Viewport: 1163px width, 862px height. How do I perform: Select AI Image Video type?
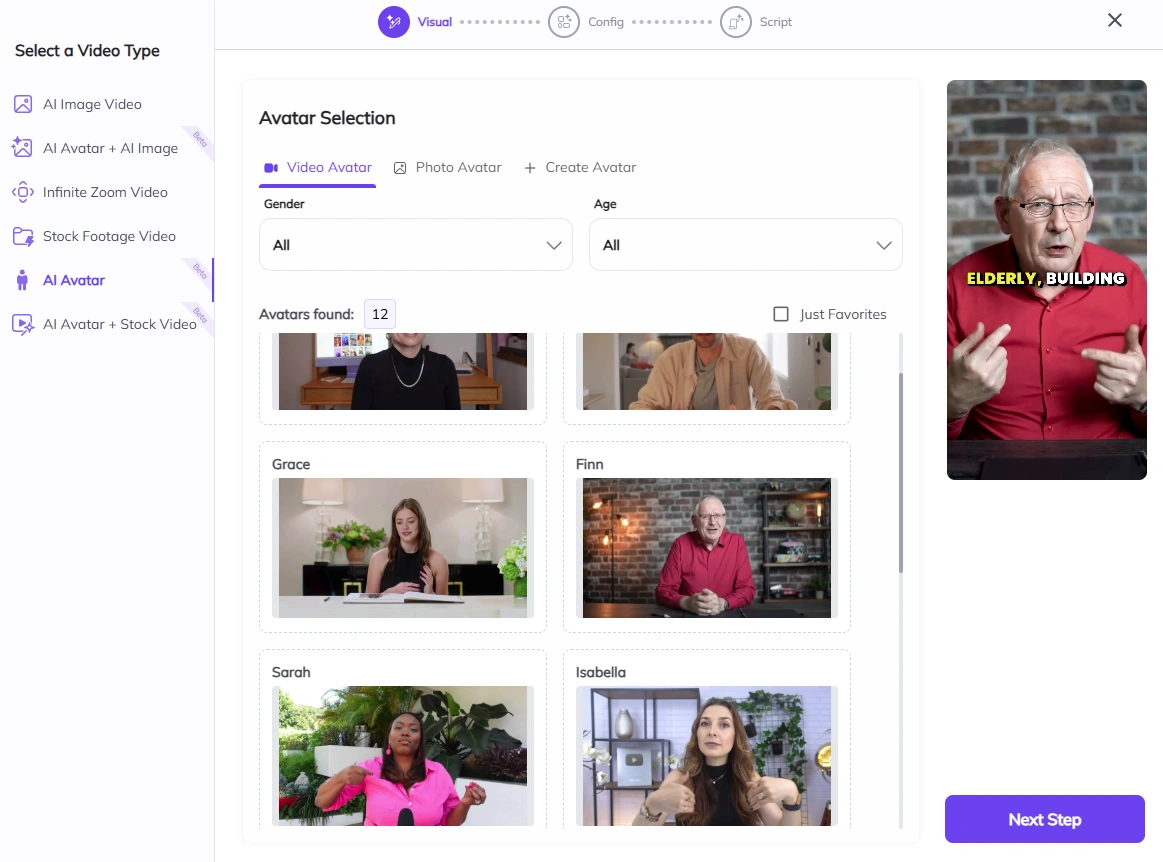[92, 105]
